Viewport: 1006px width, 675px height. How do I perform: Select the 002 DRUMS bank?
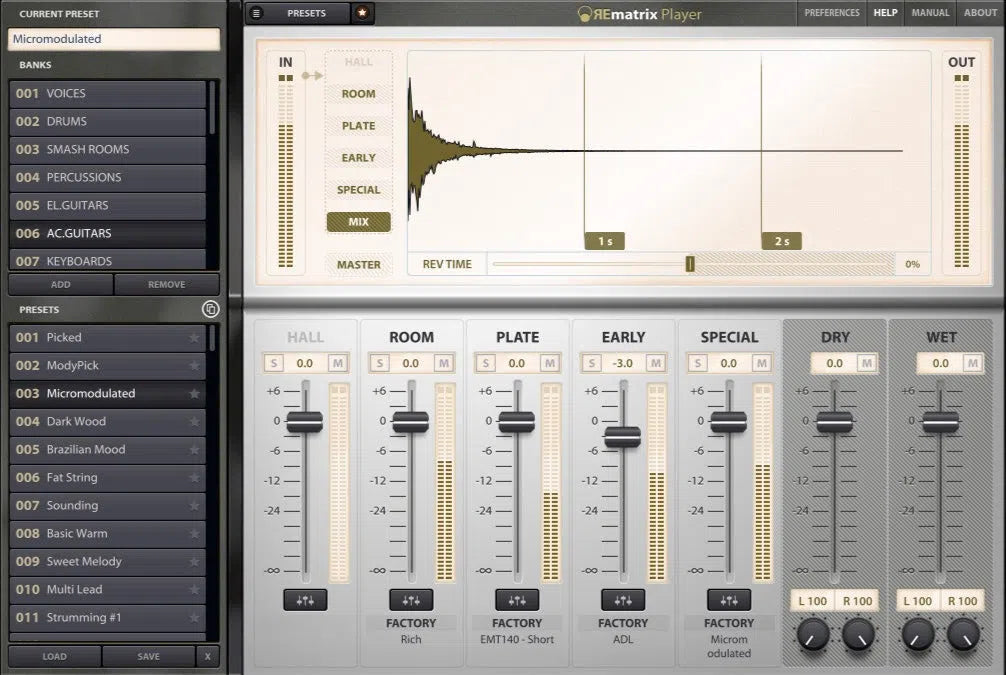pyautogui.click(x=107, y=121)
